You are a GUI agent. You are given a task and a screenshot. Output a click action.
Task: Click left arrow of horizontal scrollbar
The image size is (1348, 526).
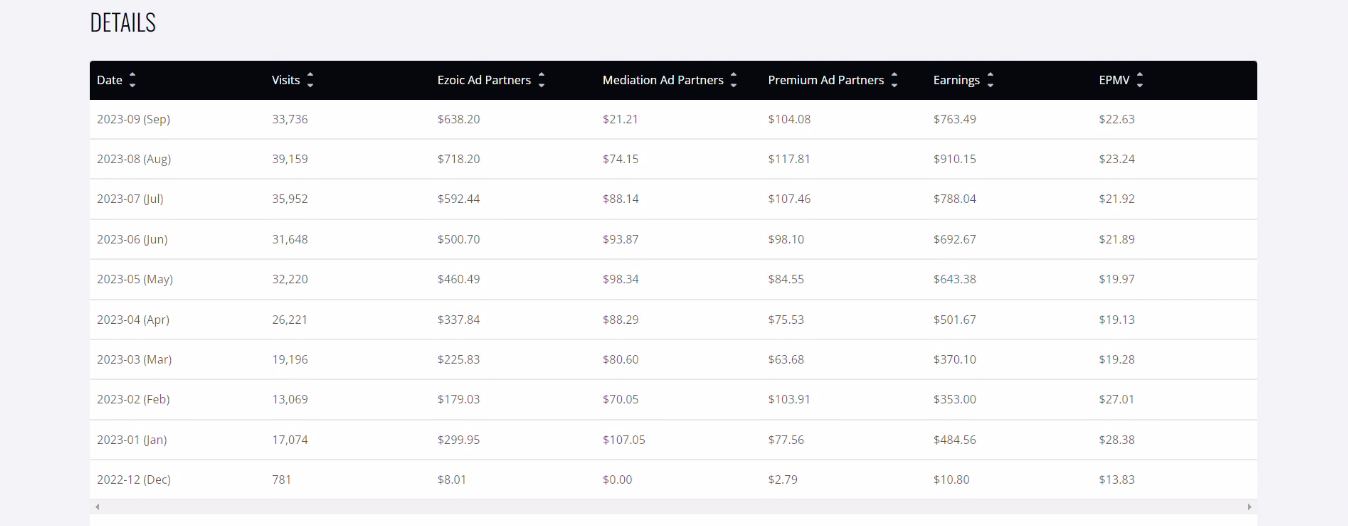97,507
